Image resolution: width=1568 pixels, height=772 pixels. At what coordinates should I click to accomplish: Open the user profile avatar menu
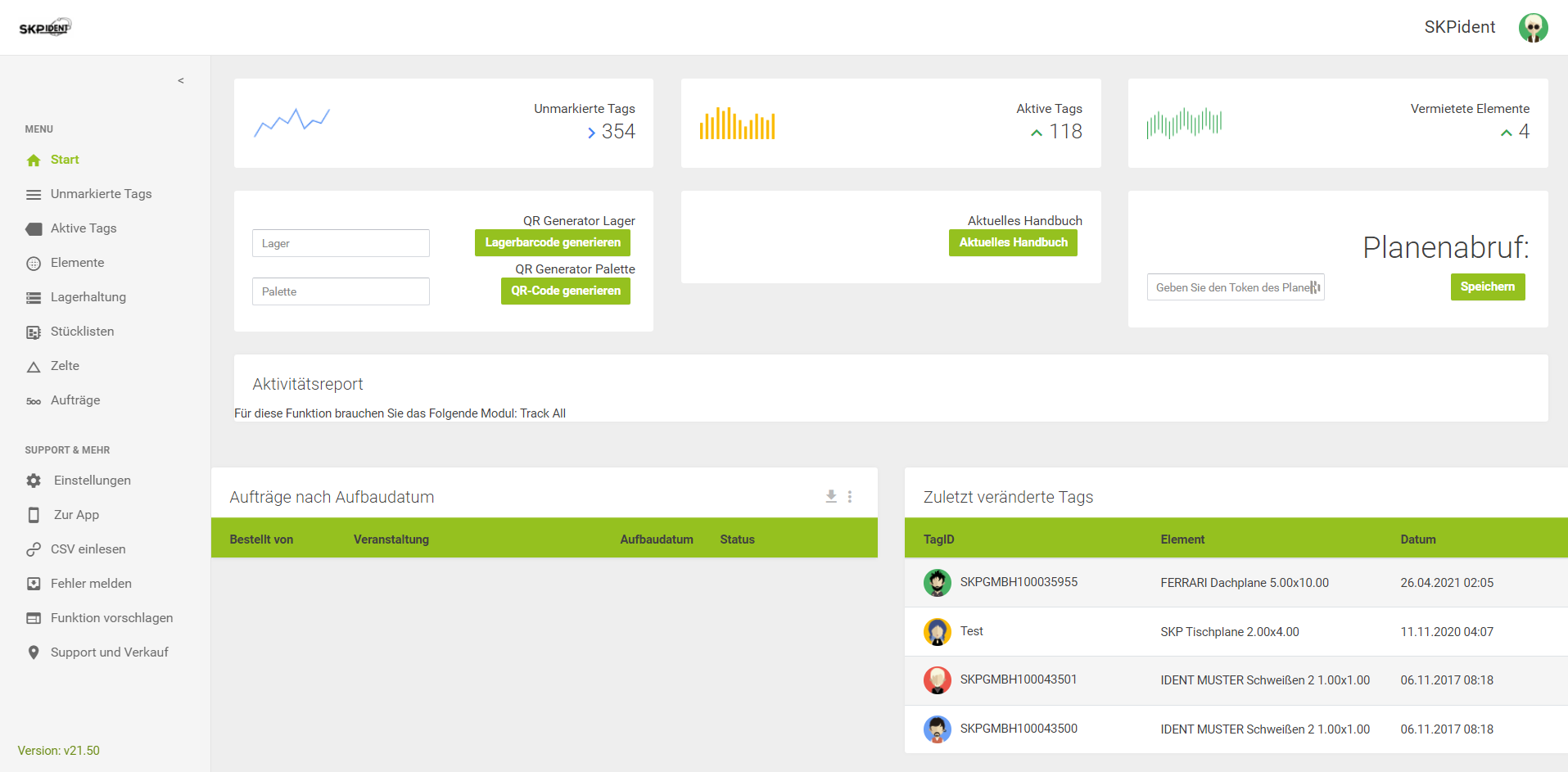(1533, 28)
